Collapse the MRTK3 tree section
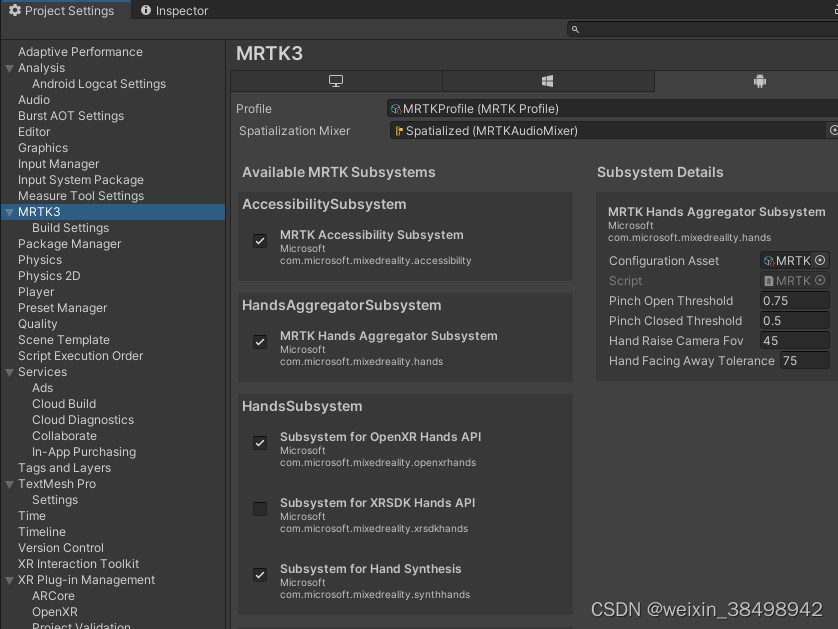 tap(9, 212)
